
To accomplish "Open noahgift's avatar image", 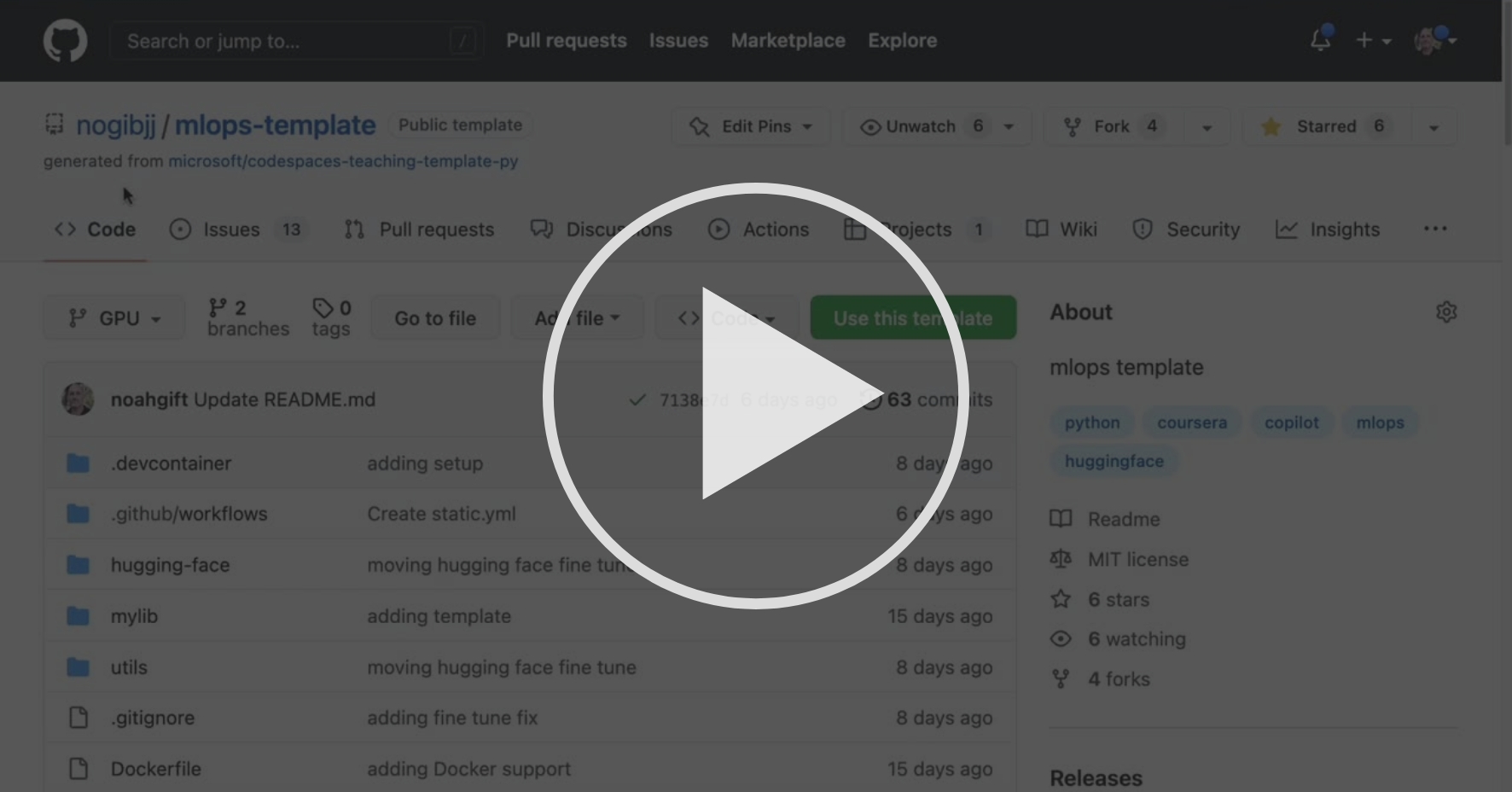I will pyautogui.click(x=78, y=399).
